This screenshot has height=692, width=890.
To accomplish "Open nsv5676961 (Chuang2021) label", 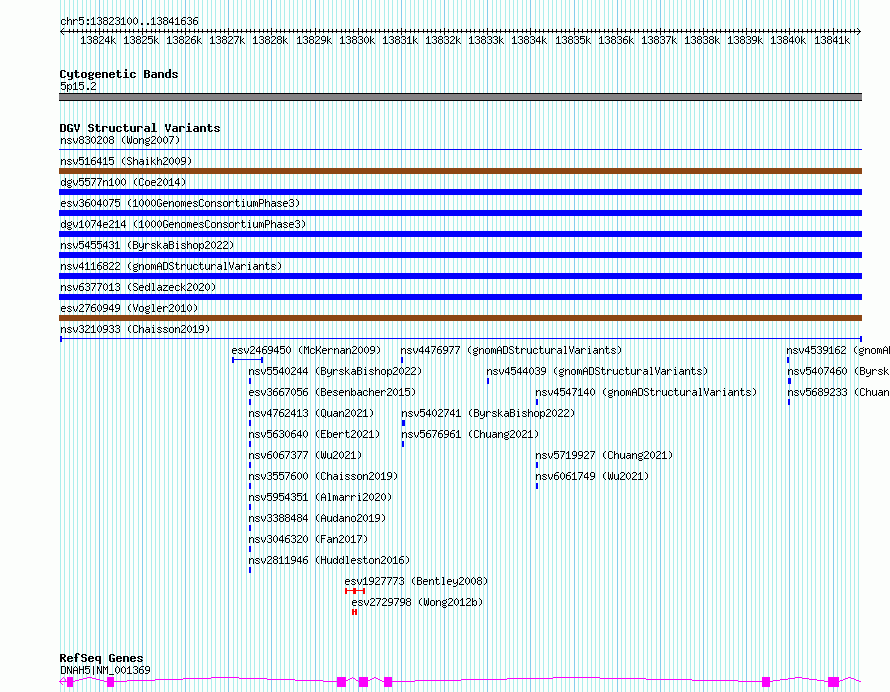I will 470,434.
